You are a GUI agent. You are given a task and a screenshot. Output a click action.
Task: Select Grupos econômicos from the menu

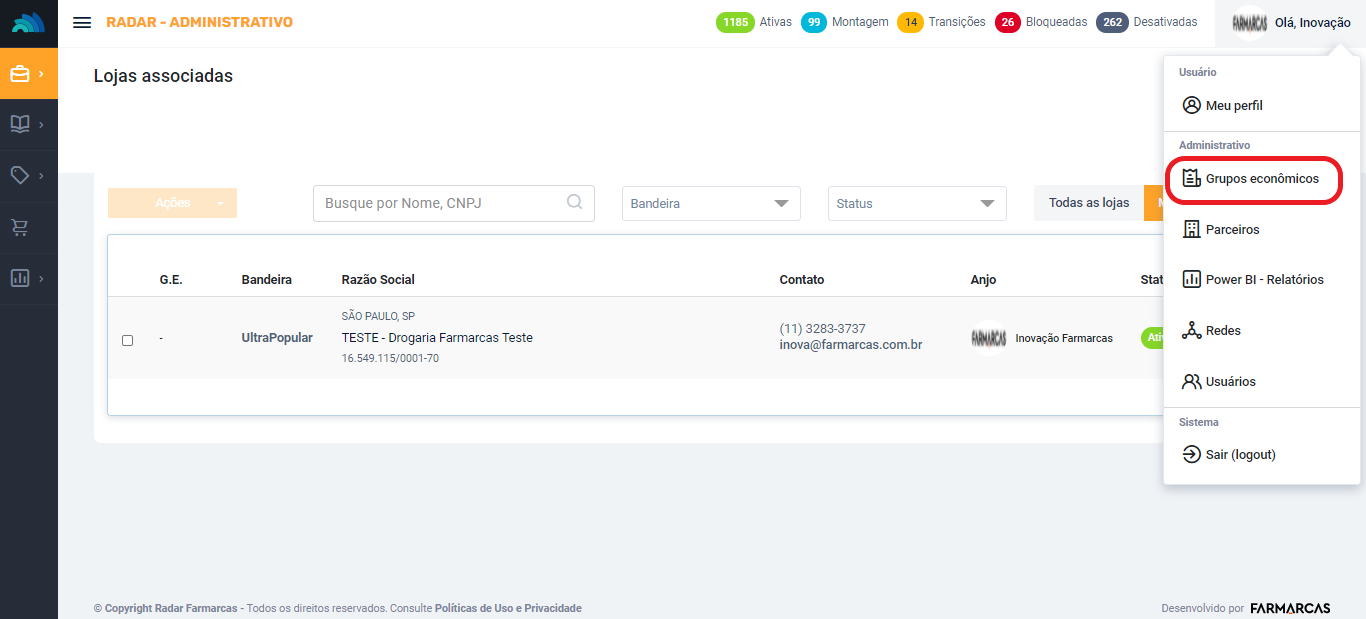click(1261, 179)
